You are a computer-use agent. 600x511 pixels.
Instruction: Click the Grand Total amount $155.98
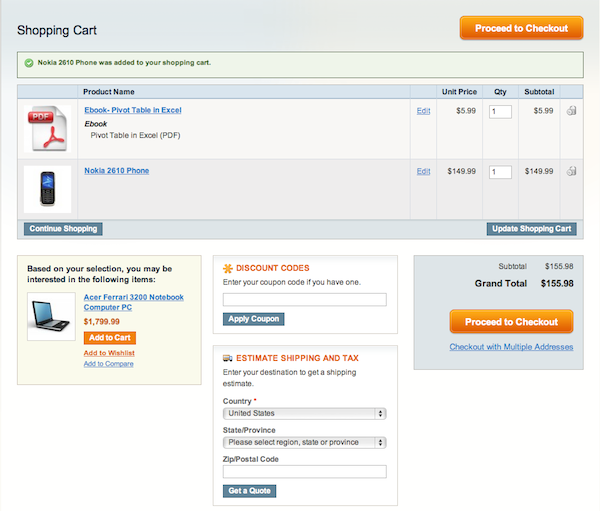[x=557, y=284]
